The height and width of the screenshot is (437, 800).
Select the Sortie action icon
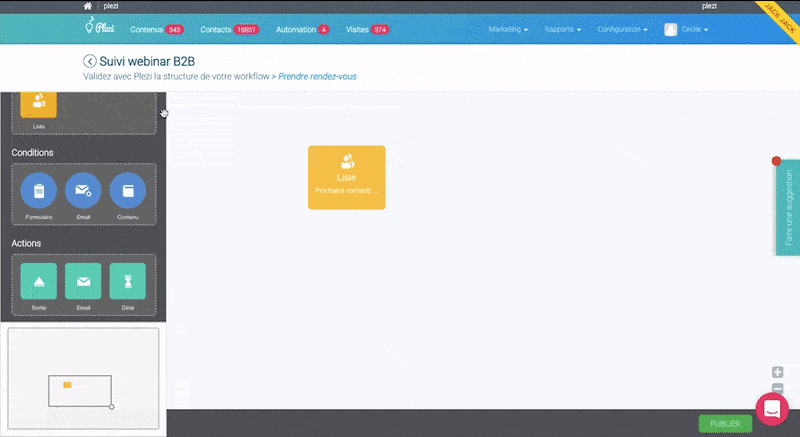39,281
